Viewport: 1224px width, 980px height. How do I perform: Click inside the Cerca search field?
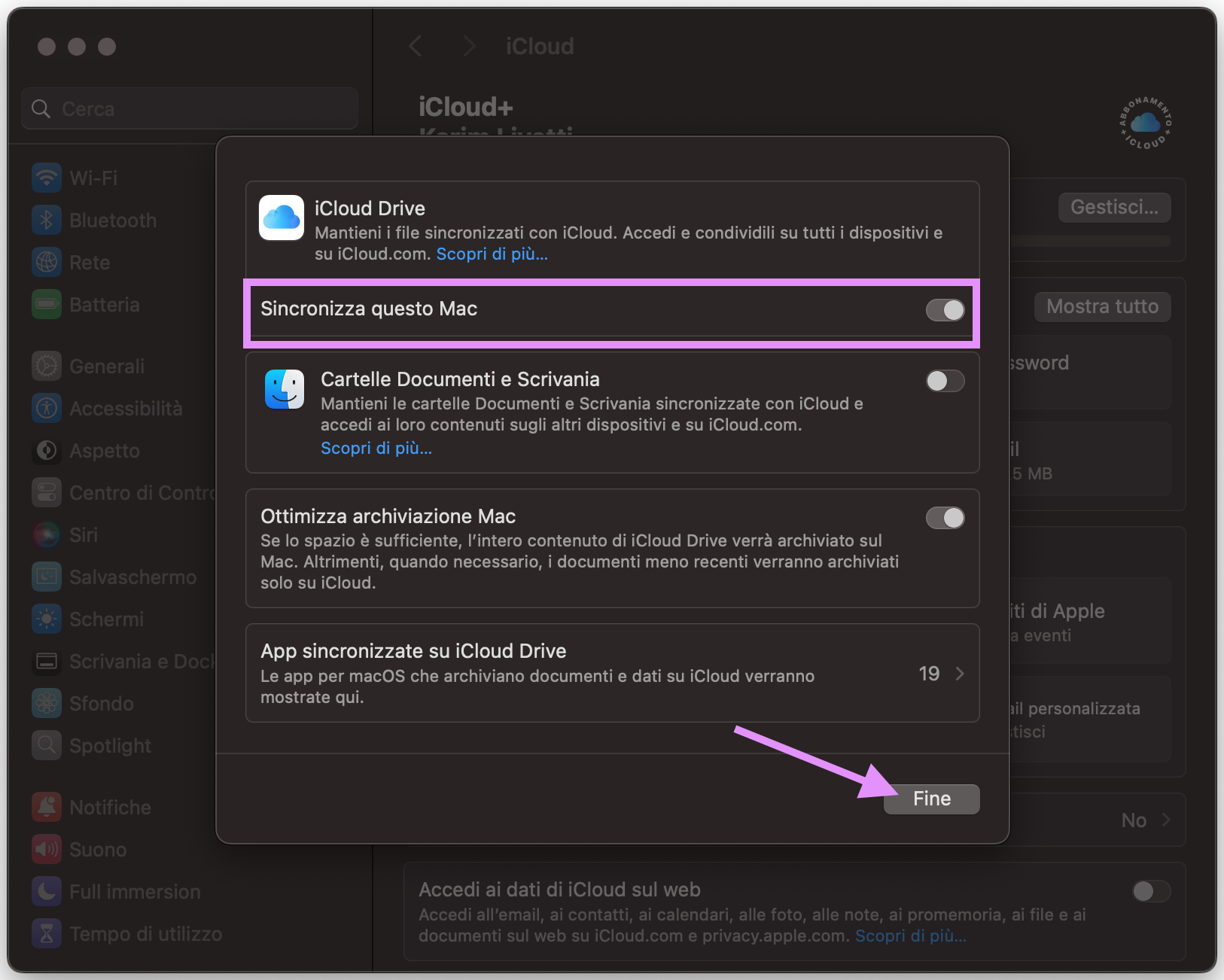188,108
